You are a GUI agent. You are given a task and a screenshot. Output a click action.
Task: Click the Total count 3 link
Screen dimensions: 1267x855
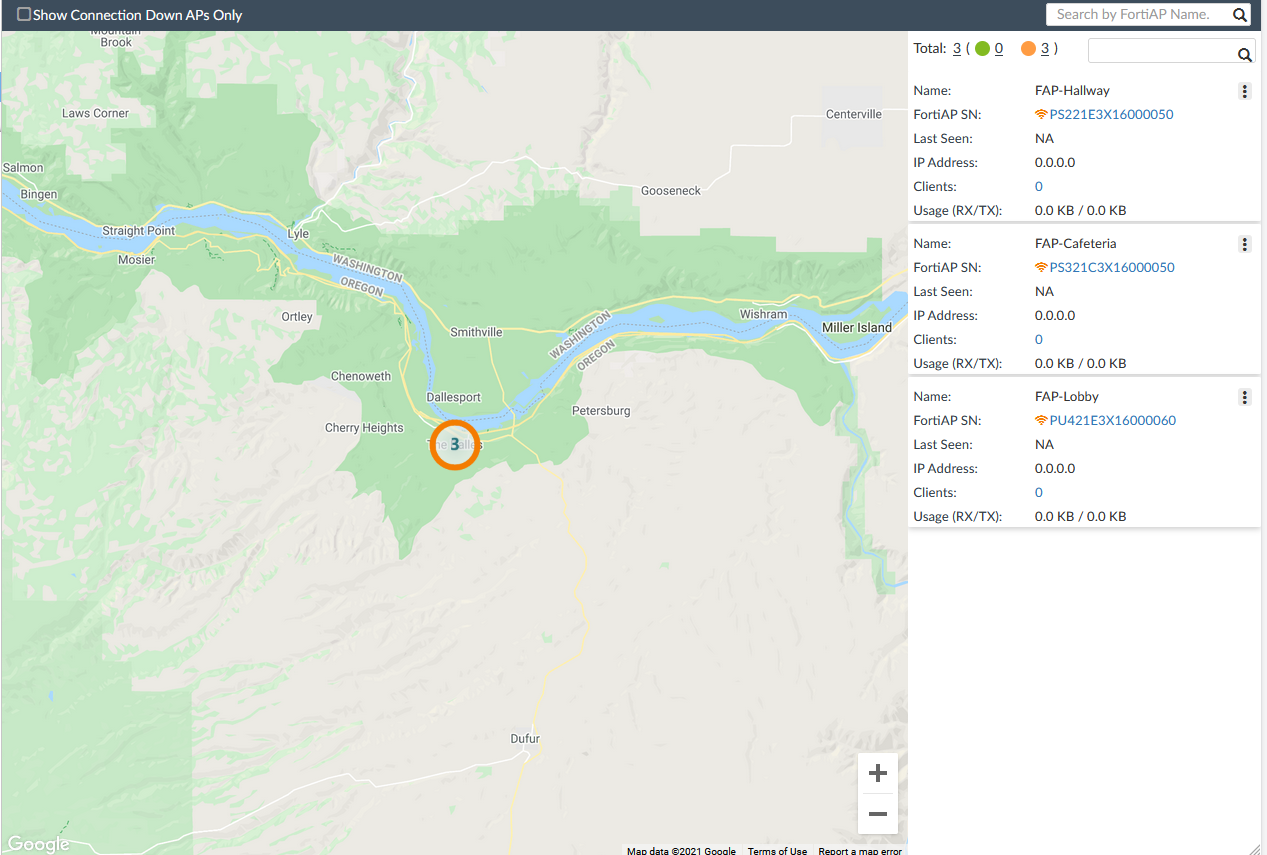click(957, 48)
